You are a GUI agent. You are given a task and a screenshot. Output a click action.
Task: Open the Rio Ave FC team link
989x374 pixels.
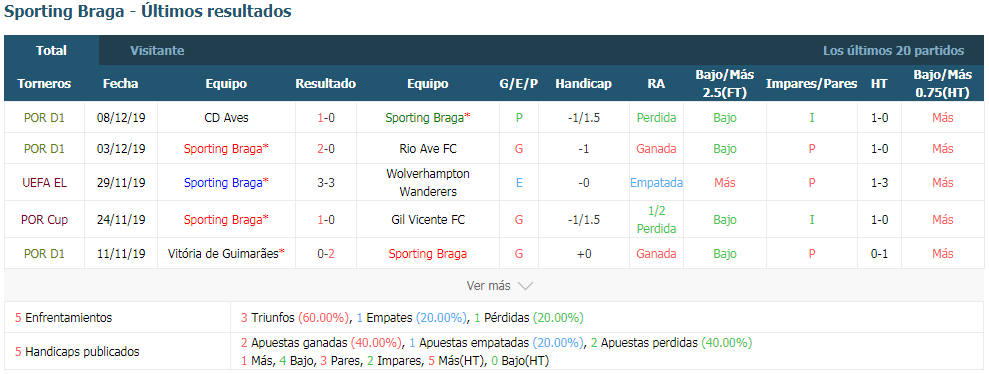pos(428,149)
